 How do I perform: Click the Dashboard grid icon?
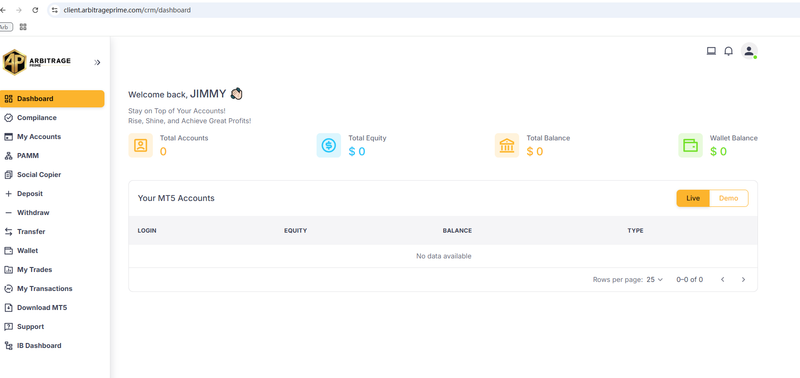(8, 99)
